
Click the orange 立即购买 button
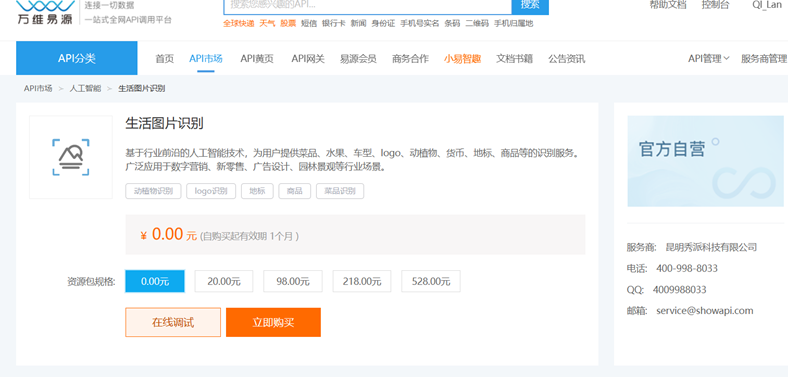tap(273, 322)
